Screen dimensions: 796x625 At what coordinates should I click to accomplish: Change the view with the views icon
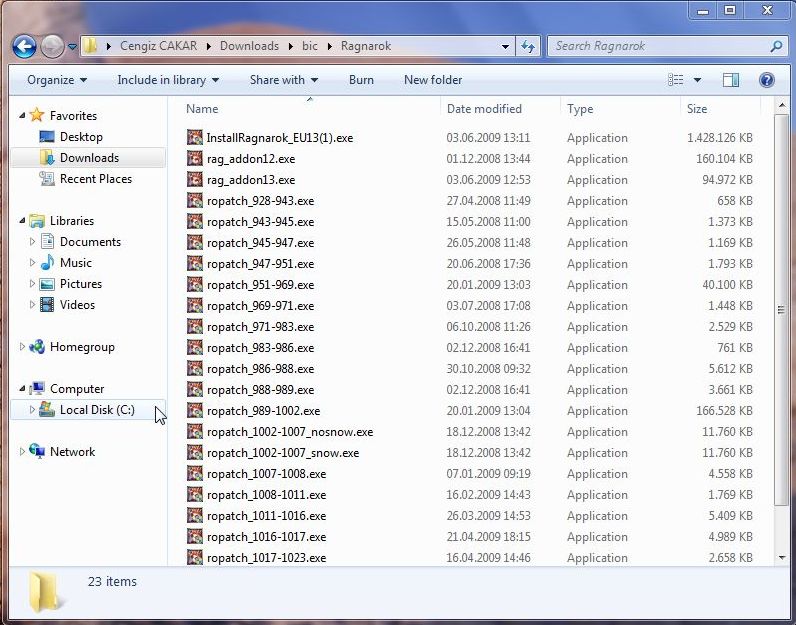[x=675, y=80]
